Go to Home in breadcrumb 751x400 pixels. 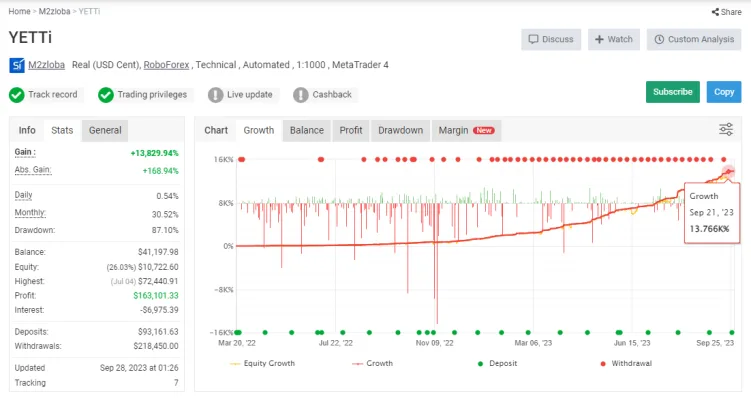click(x=19, y=11)
